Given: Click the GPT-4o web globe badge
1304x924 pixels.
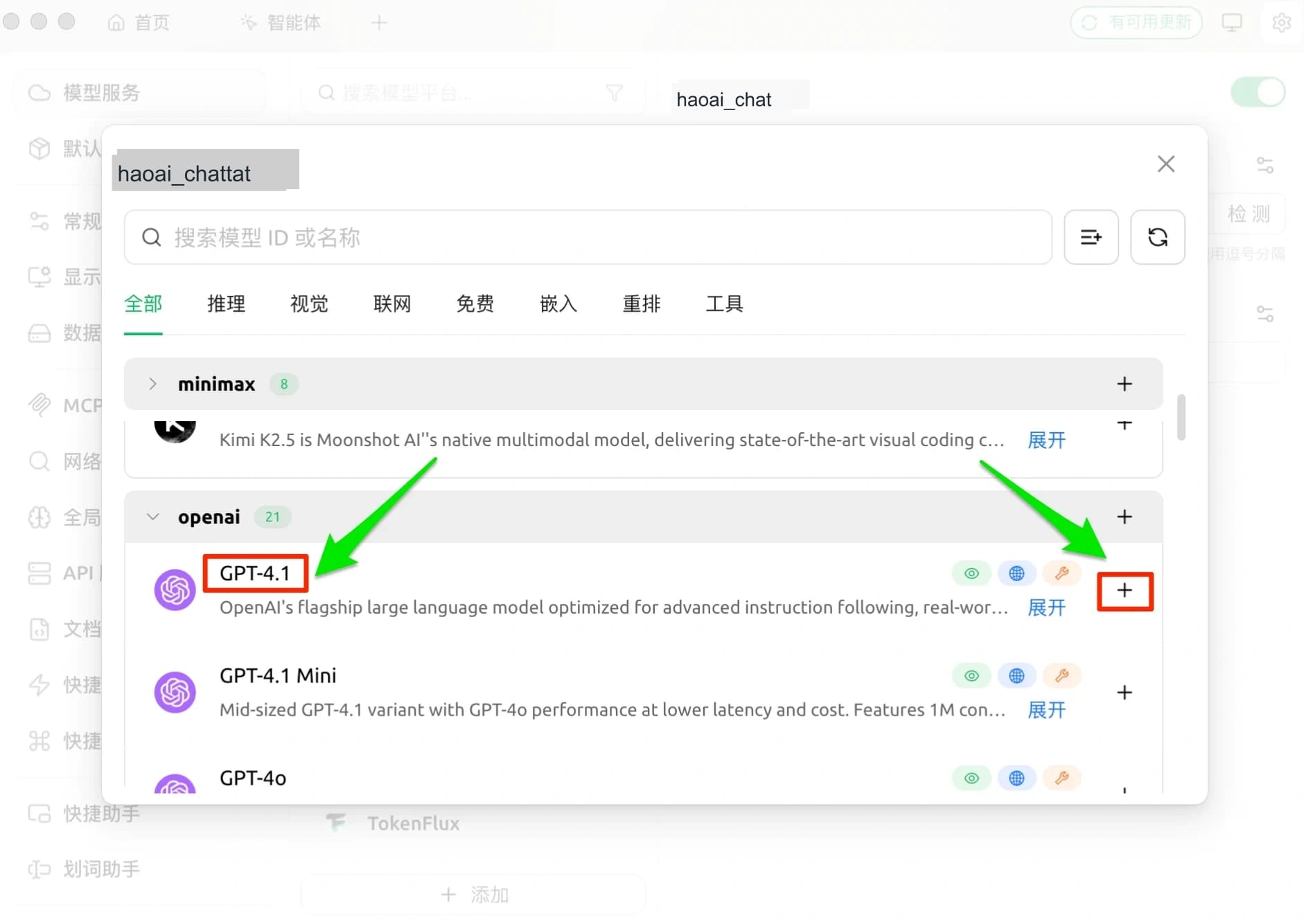Looking at the screenshot, I should (1016, 779).
